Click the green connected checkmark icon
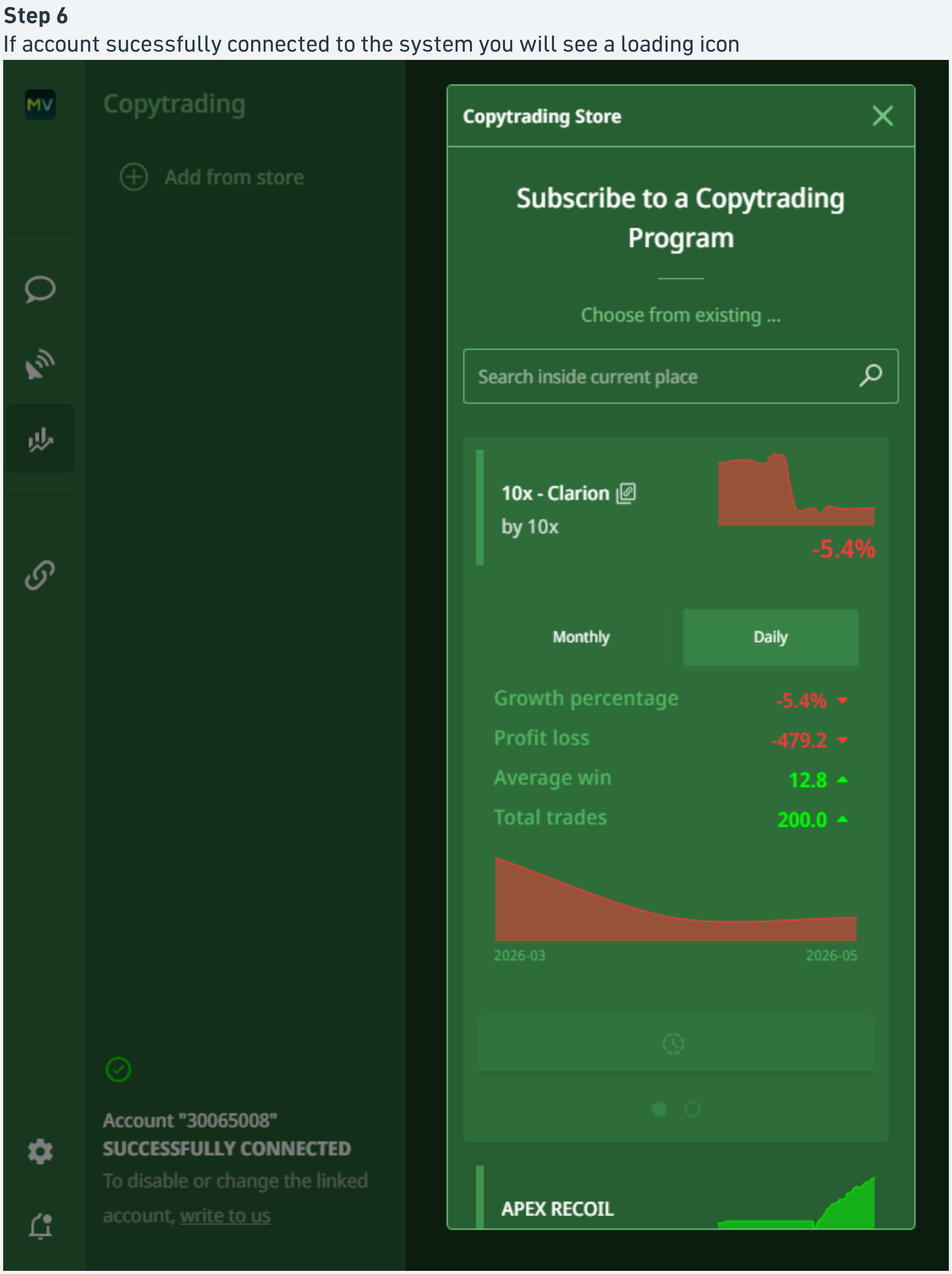The image size is (952, 1274). tap(119, 1070)
